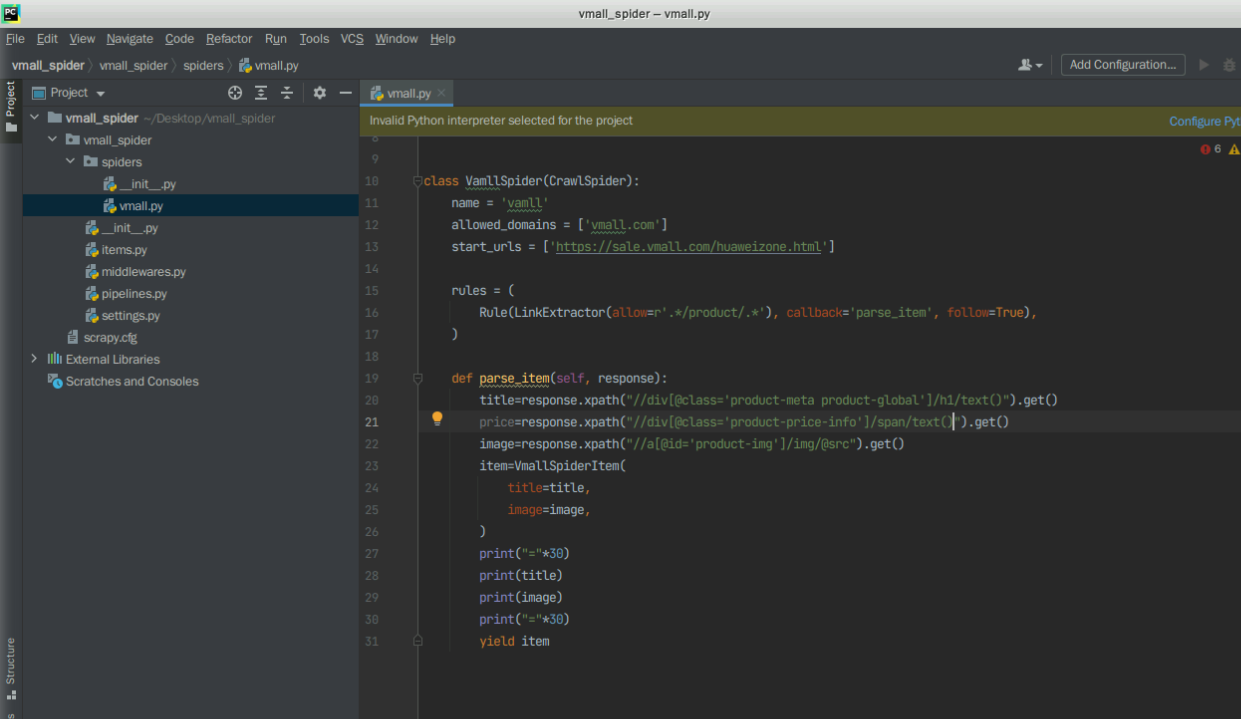The width and height of the screenshot is (1241, 719).
Task: Open the Refactor menu
Action: point(229,39)
